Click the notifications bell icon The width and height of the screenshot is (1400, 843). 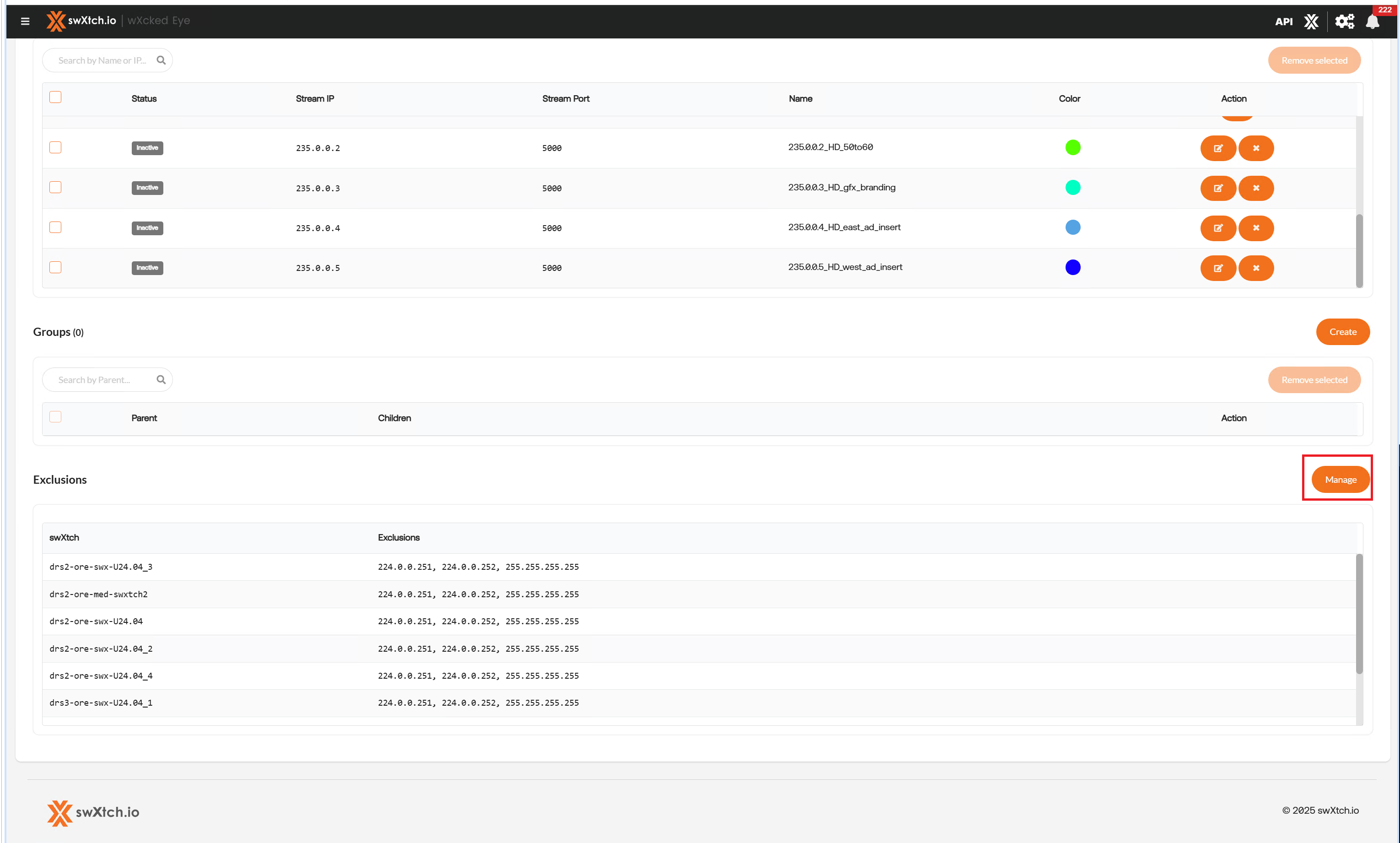pos(1372,22)
